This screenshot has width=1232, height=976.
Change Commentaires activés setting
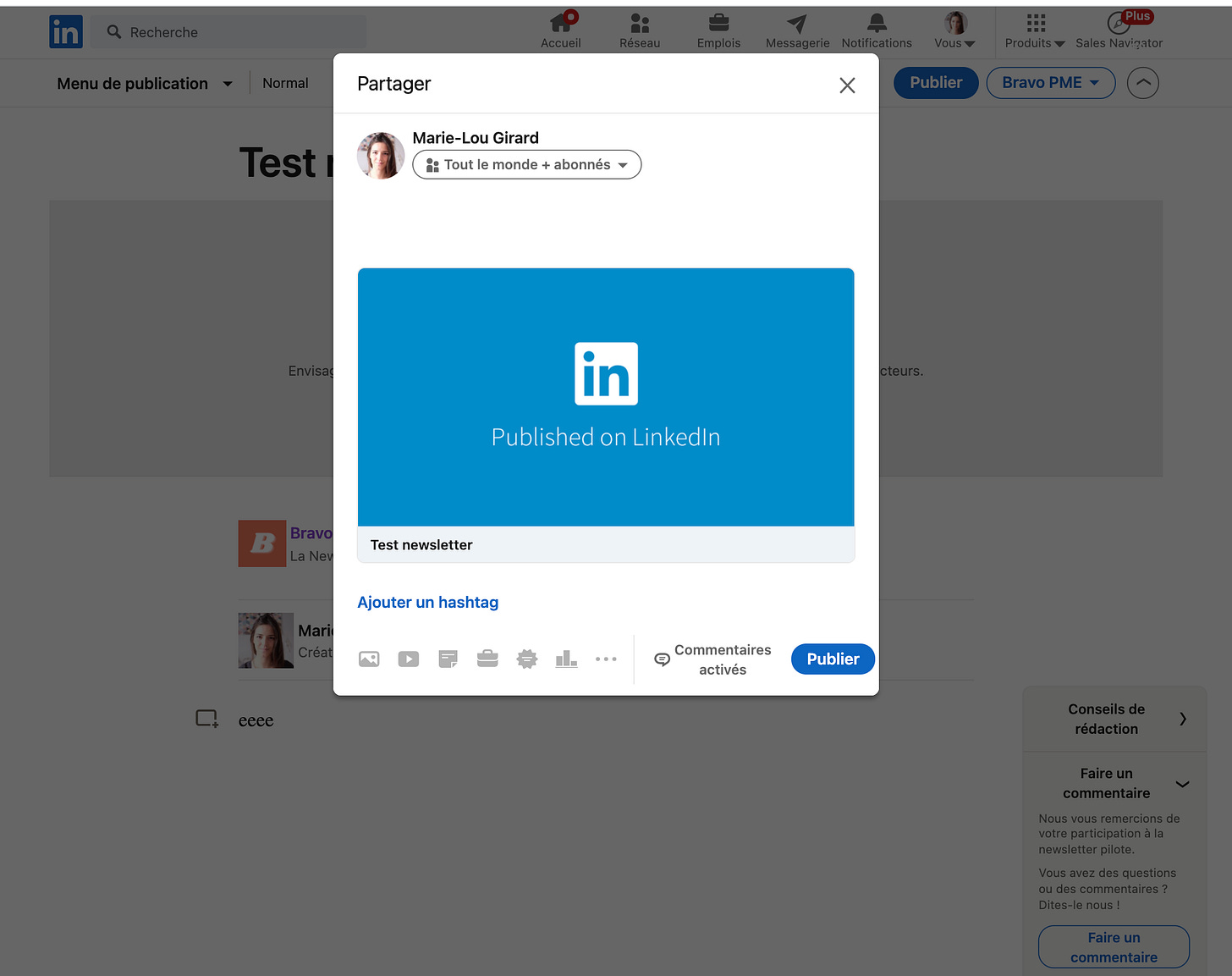coord(712,659)
